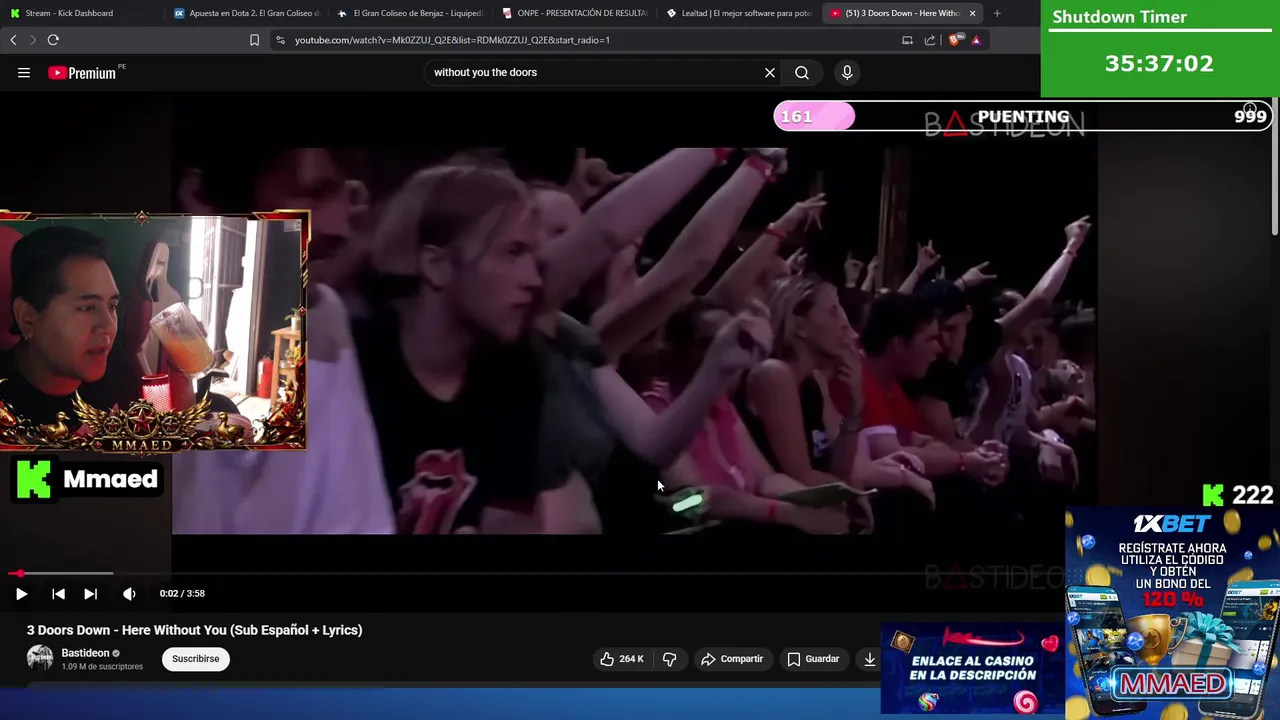Start voice search with microphone
Image resolution: width=1280 pixels, height=720 pixels.
[x=847, y=72]
